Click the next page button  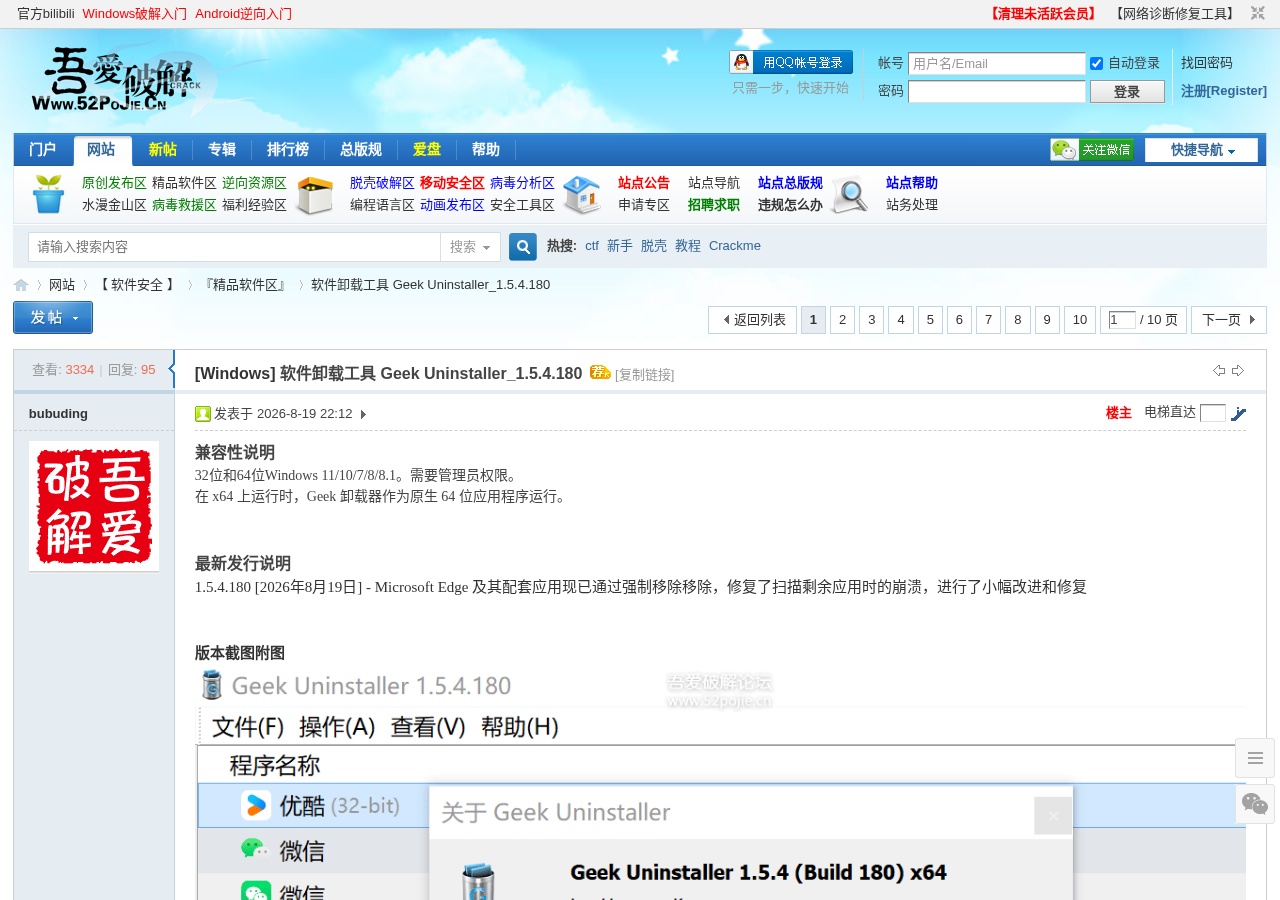[x=1228, y=320]
